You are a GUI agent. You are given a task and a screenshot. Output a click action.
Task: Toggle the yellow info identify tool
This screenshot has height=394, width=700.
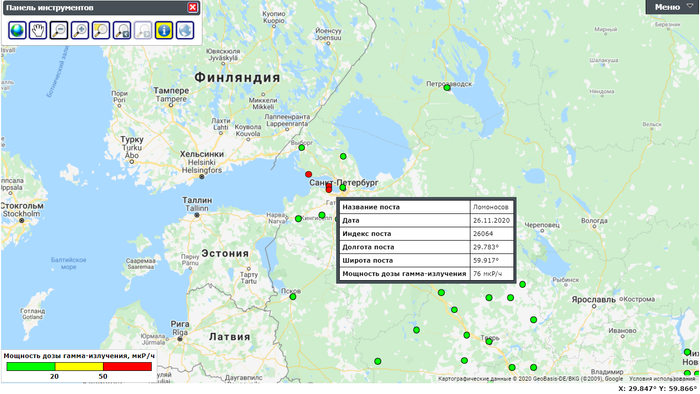coord(164,30)
